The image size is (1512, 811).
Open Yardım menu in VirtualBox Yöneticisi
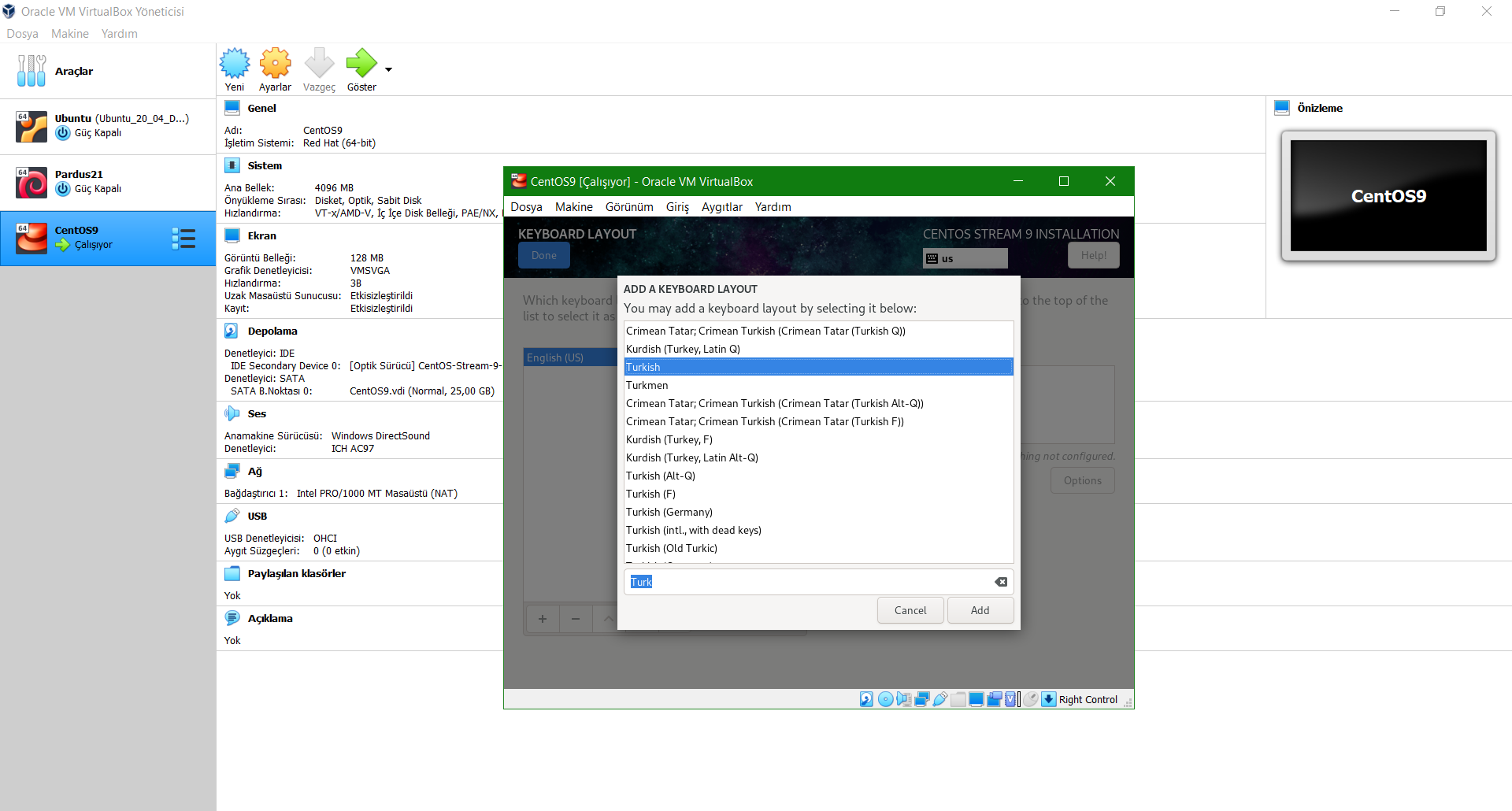[x=120, y=34]
